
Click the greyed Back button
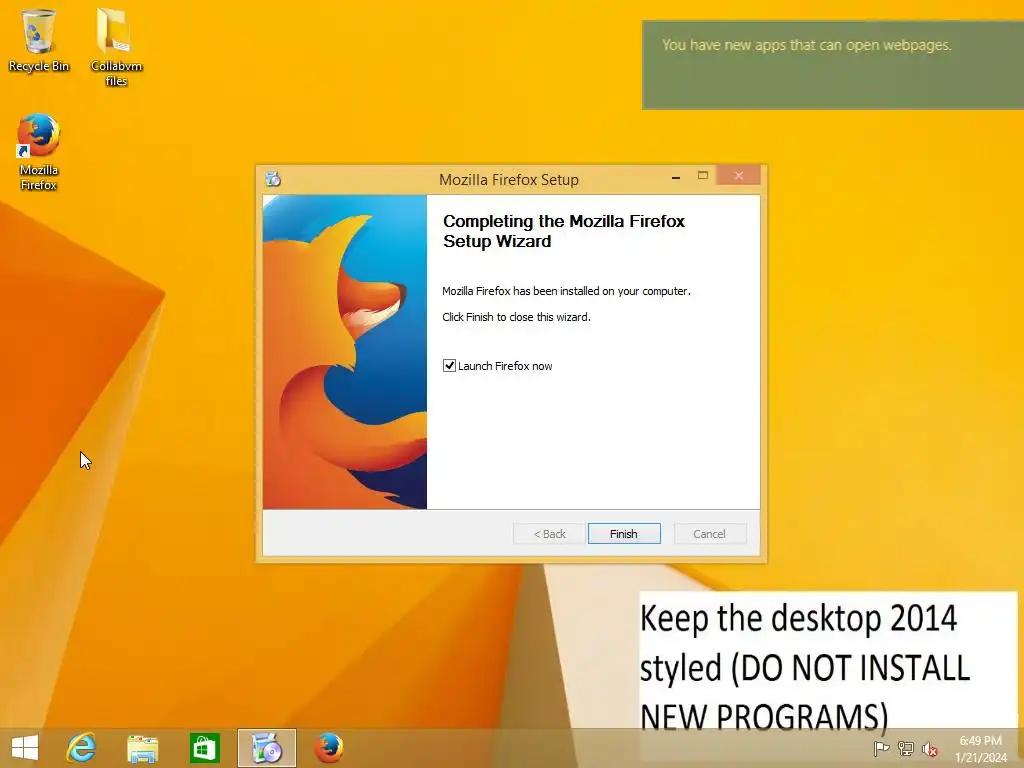coord(549,534)
